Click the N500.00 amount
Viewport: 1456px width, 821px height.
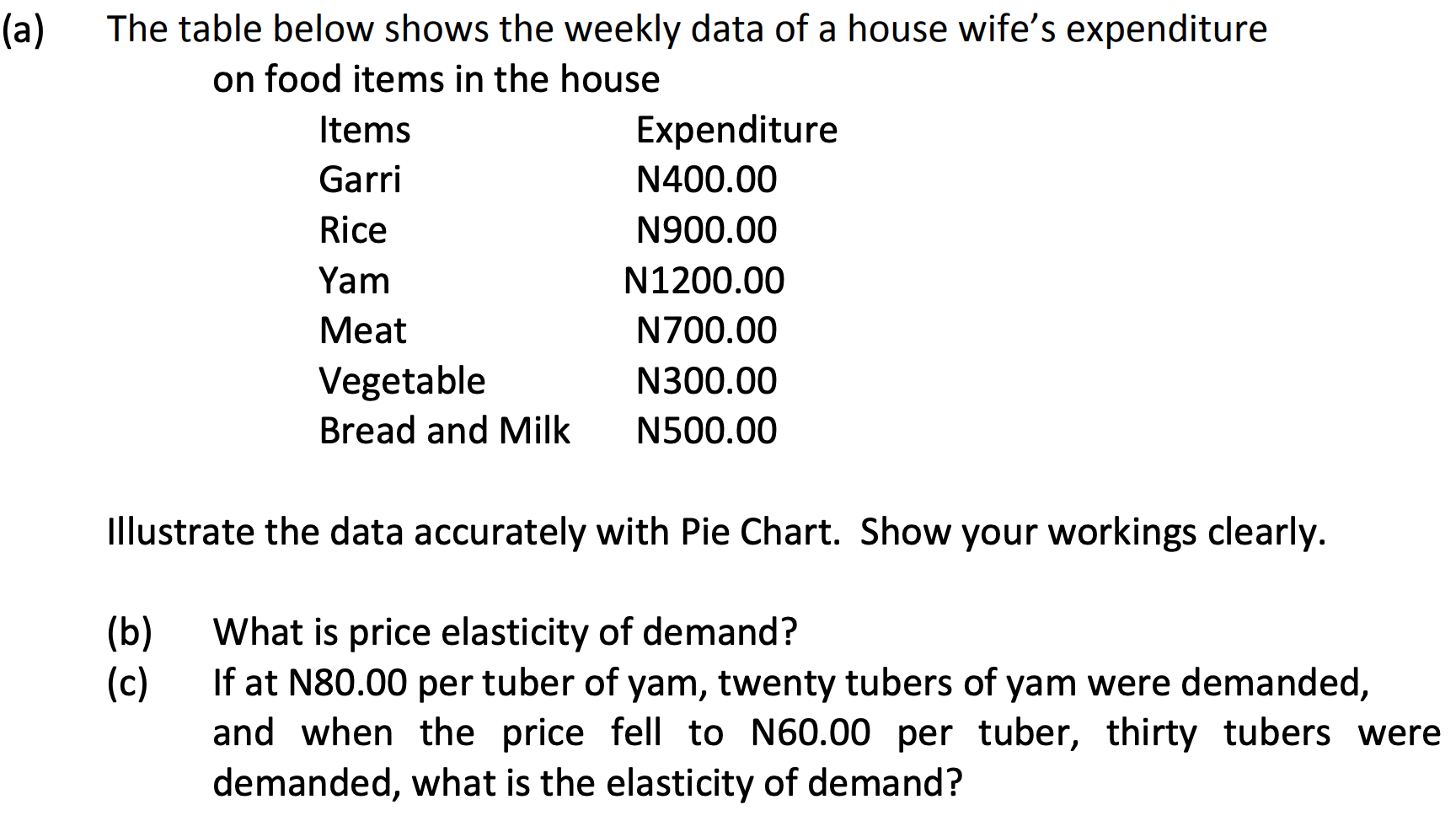(706, 431)
